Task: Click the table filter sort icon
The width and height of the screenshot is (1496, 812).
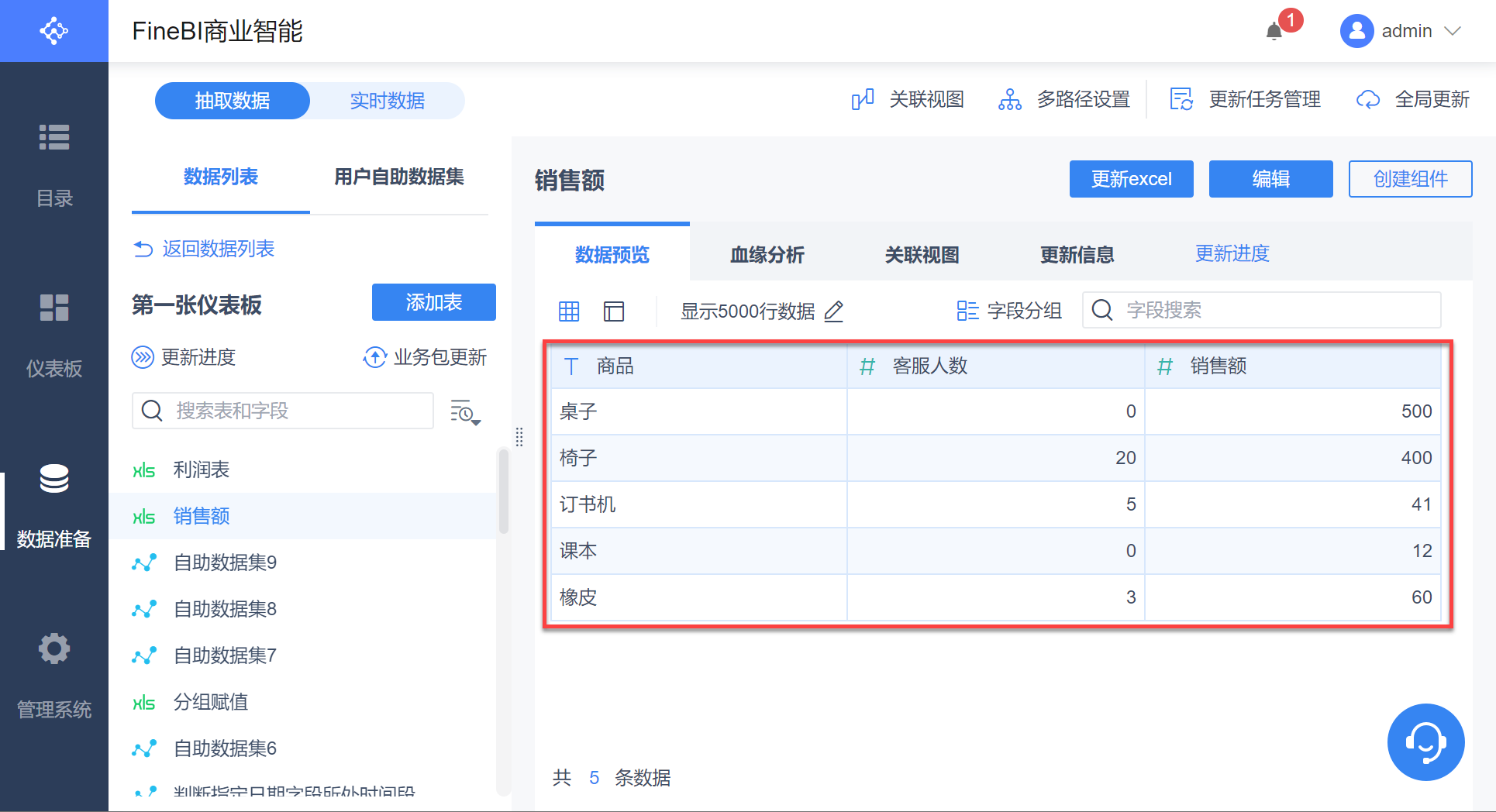Action: (465, 411)
